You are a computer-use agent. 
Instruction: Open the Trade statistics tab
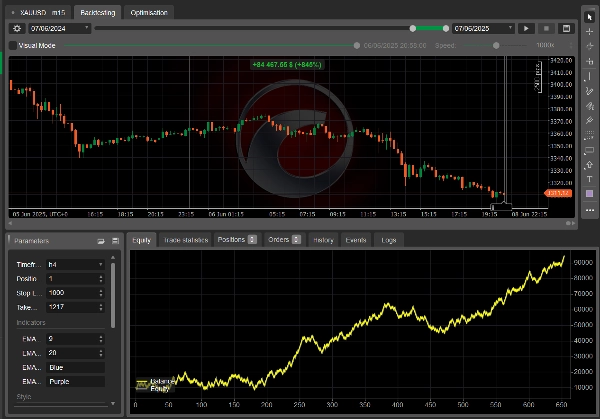tap(185, 240)
